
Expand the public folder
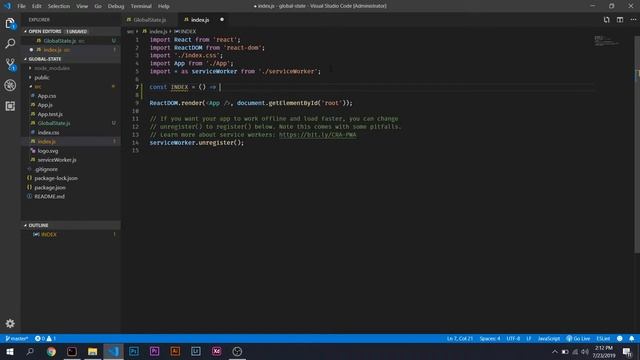[42, 78]
